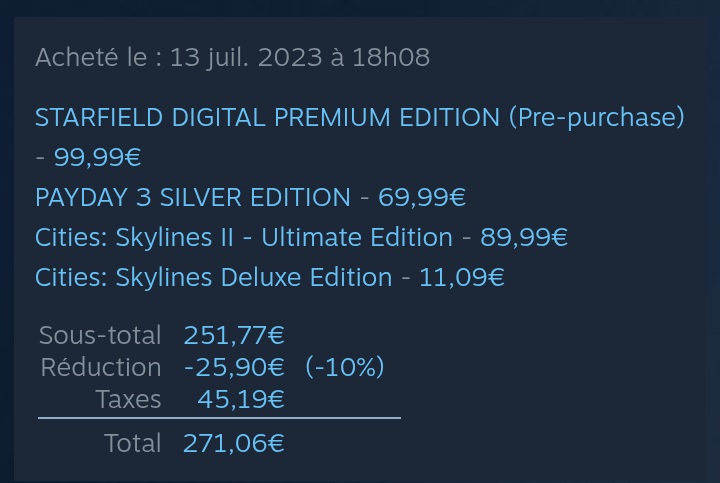Click the Réduction label
720x483 pixels.
(x=100, y=367)
